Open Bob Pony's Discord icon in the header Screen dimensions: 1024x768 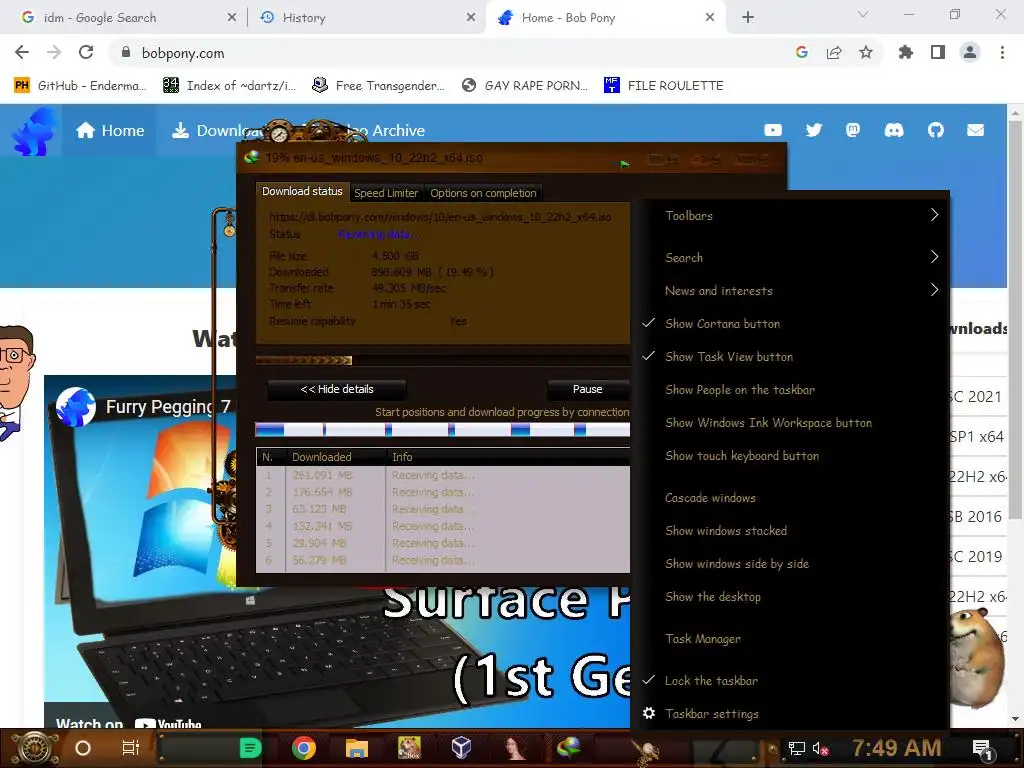coord(894,130)
